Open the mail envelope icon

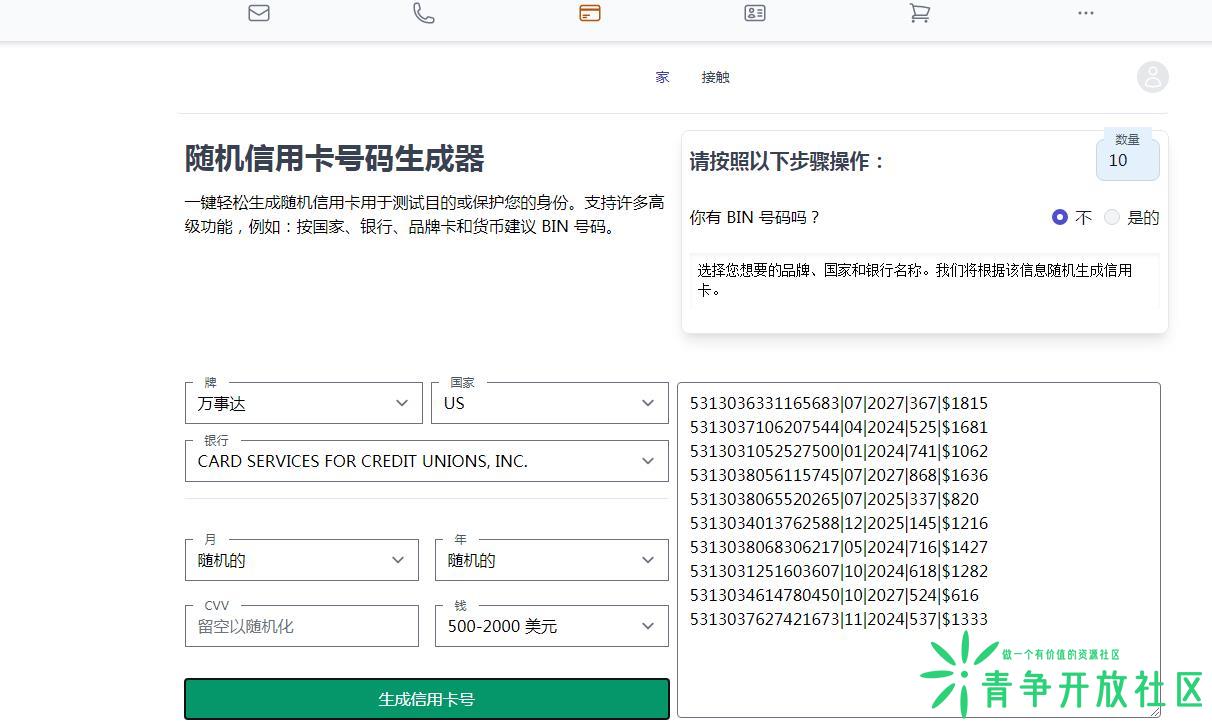point(259,13)
